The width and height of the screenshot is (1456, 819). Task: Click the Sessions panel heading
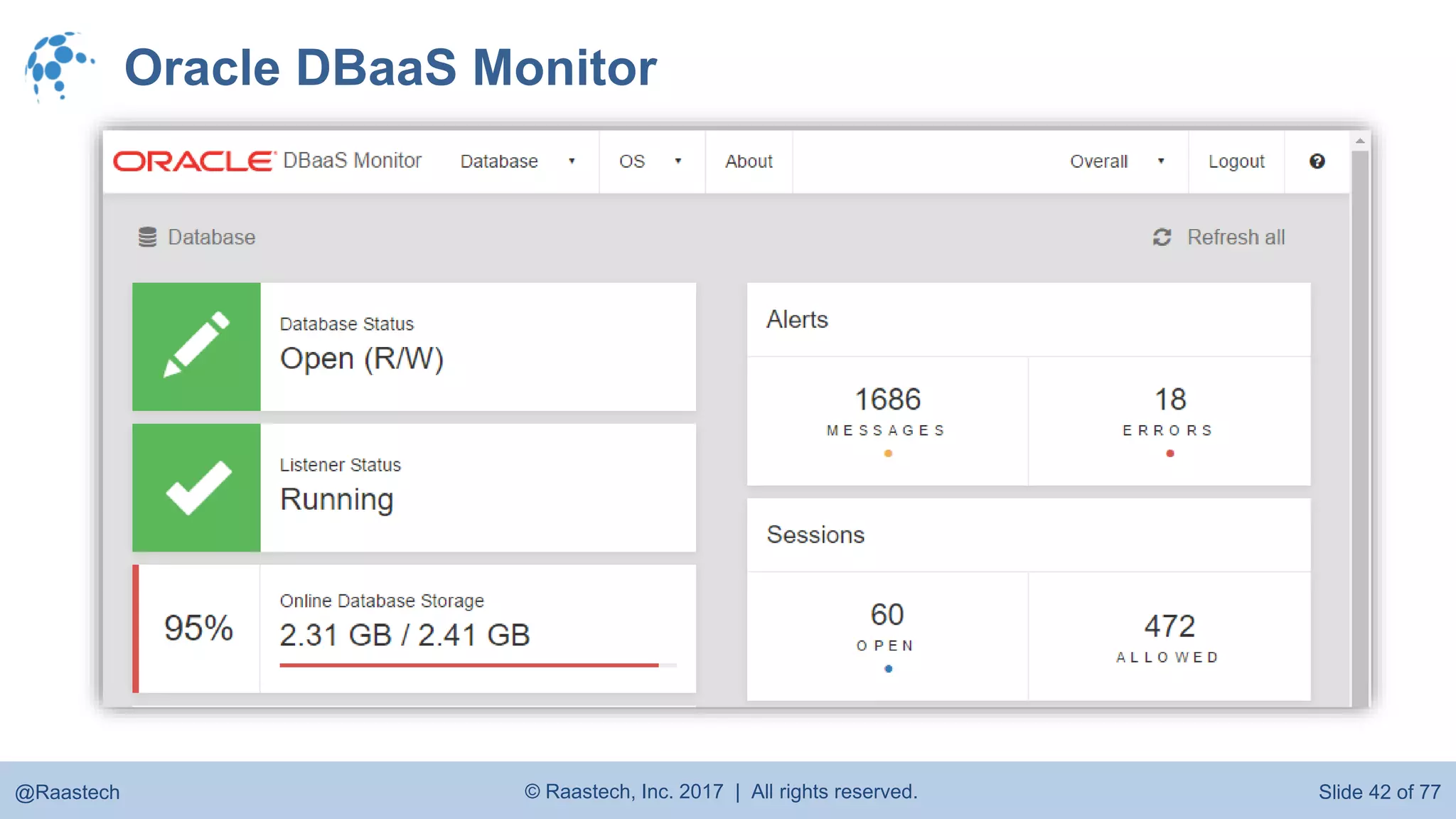pyautogui.click(x=816, y=535)
